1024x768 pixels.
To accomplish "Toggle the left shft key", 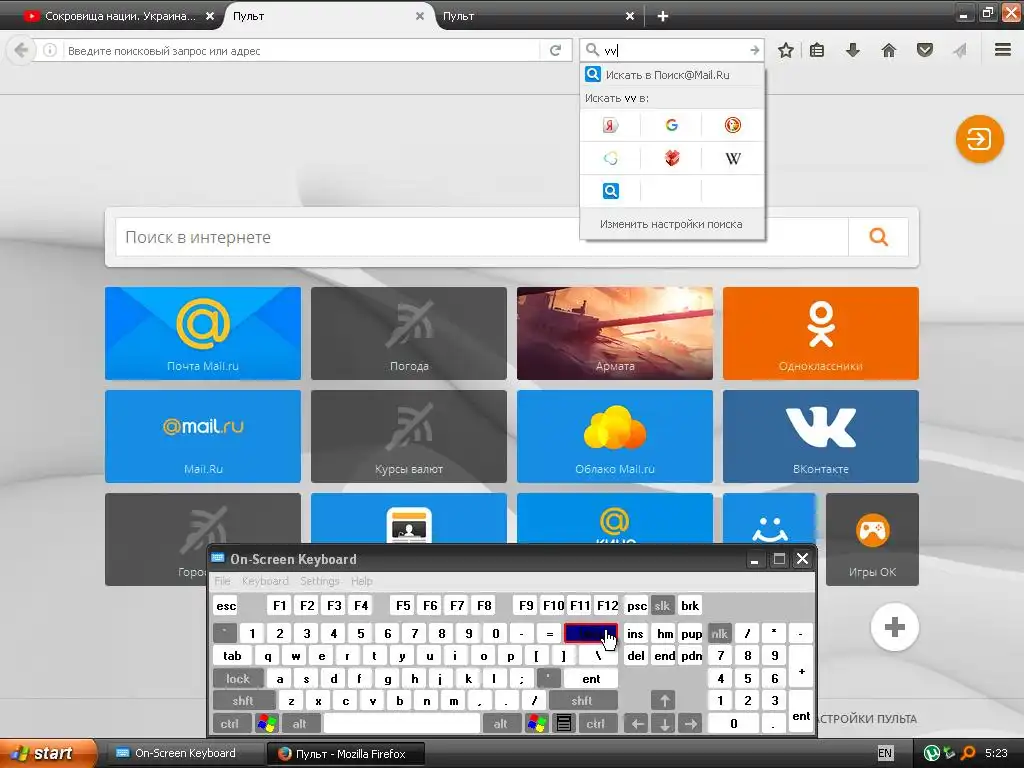I will click(x=243, y=701).
